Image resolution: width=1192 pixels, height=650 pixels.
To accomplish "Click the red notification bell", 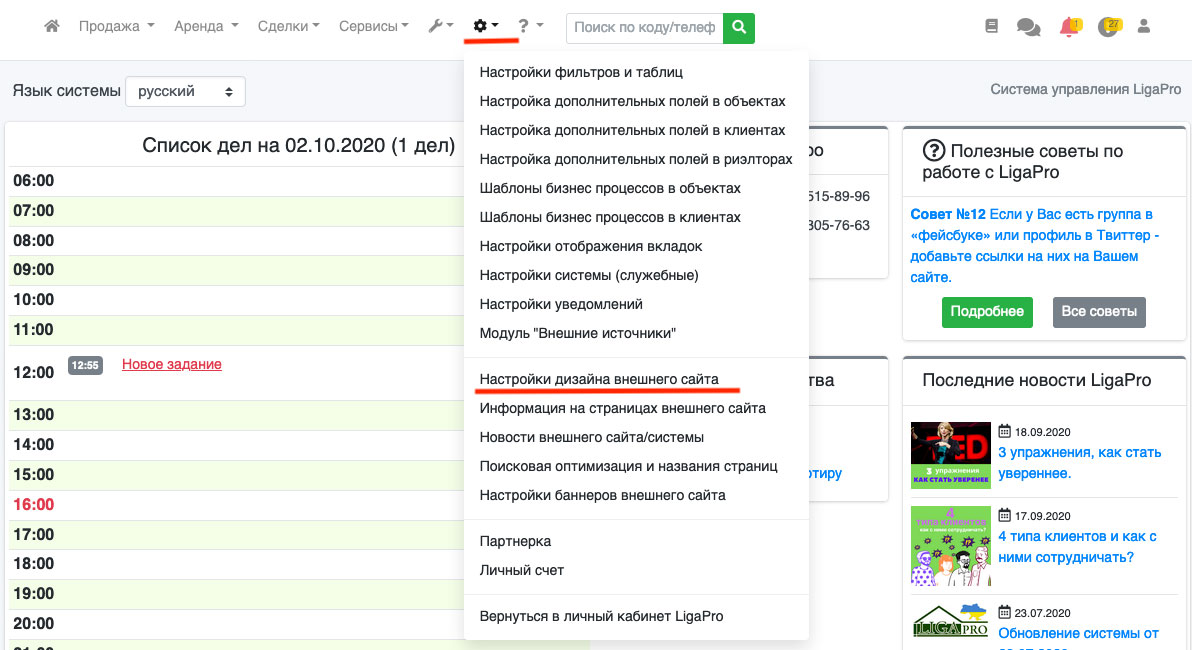I will coord(1069,27).
